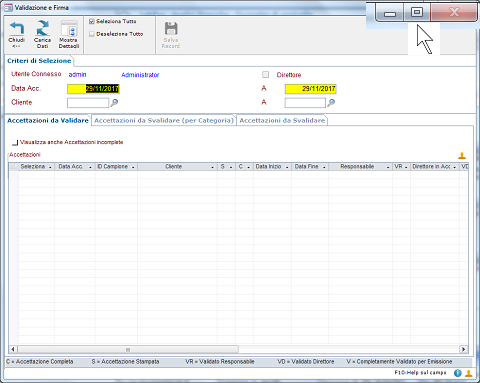Viewport: 480px width, 383px height.
Task: Click the Carica Dati refresh icon
Action: [42, 28]
